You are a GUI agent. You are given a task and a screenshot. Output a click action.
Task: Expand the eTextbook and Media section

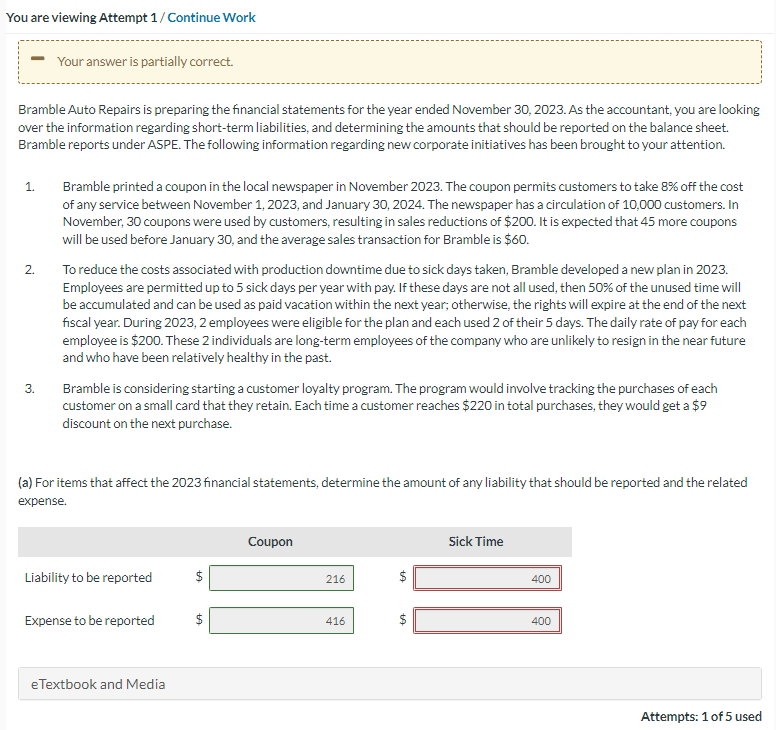coord(389,684)
